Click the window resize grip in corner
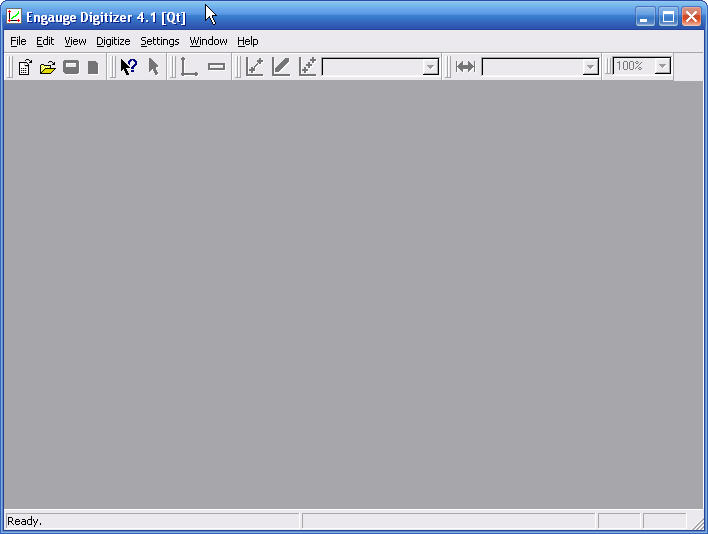The height and width of the screenshot is (534, 708). (x=697, y=523)
